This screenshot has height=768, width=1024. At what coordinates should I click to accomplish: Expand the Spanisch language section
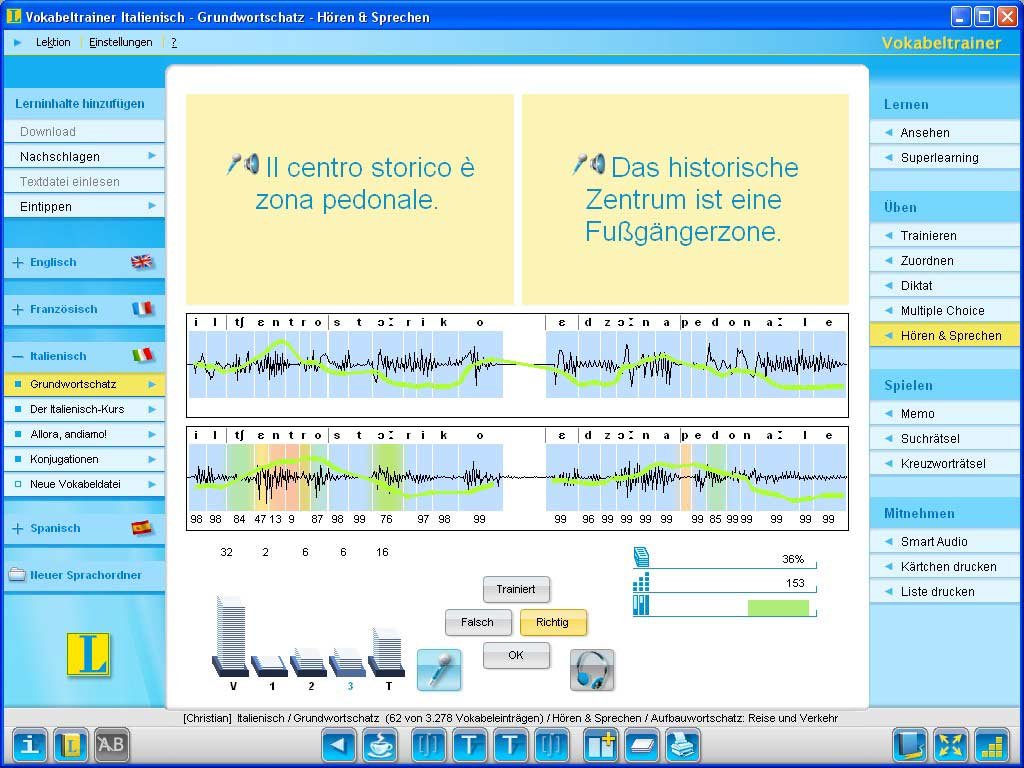click(18, 528)
